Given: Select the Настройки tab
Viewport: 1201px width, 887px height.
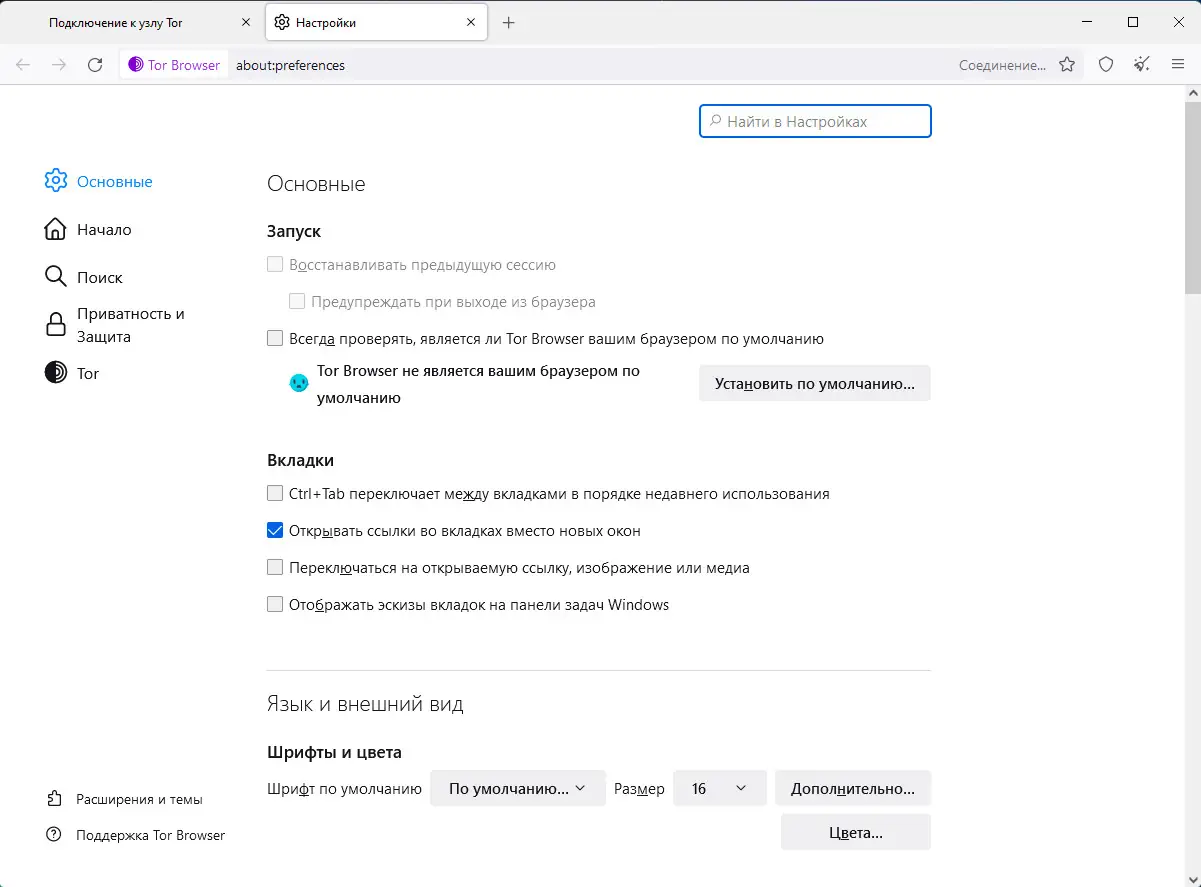Looking at the screenshot, I should tap(377, 22).
